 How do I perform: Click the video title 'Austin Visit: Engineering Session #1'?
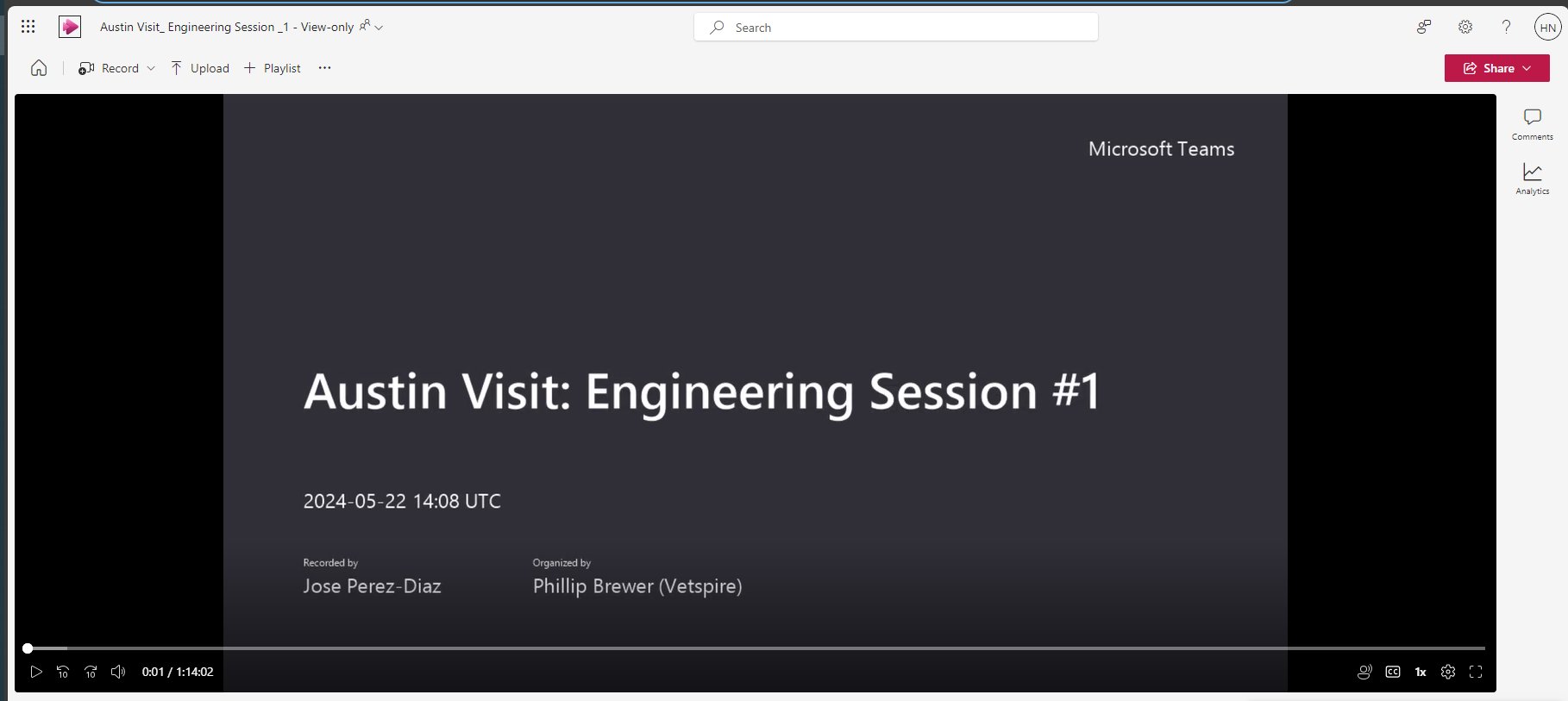coord(702,392)
